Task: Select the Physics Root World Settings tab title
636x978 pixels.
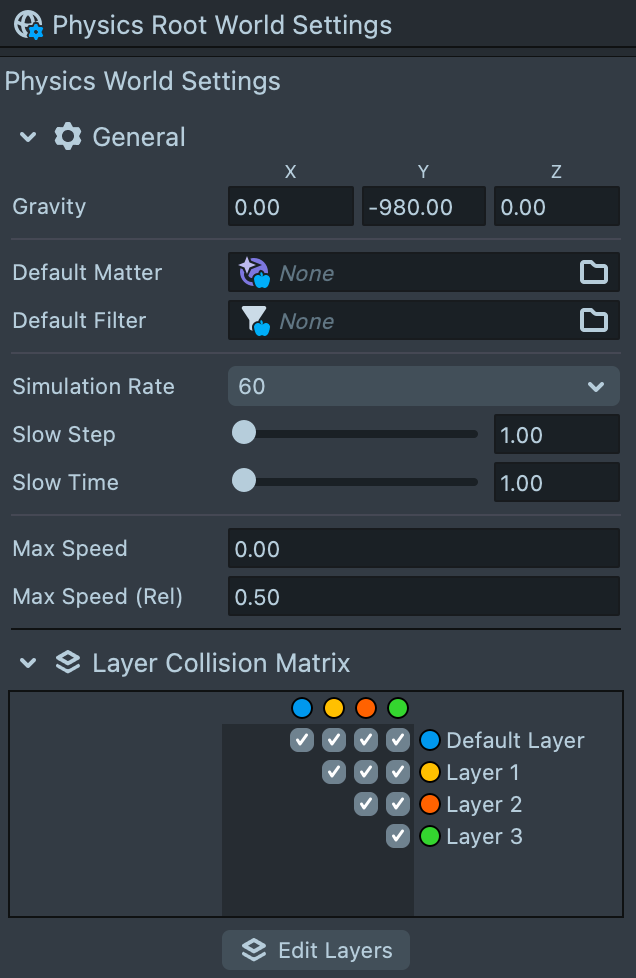Action: pos(222,26)
